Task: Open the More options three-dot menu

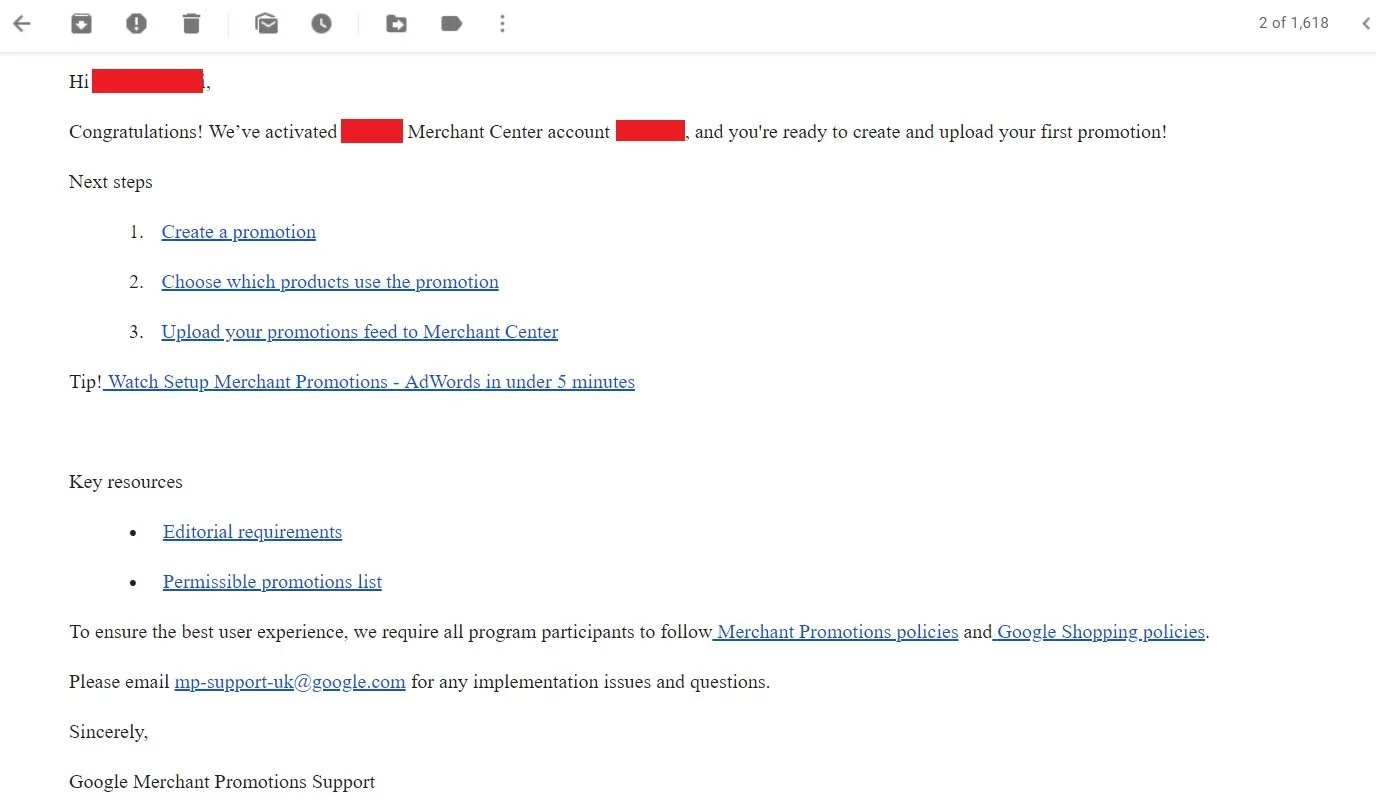Action: [502, 24]
